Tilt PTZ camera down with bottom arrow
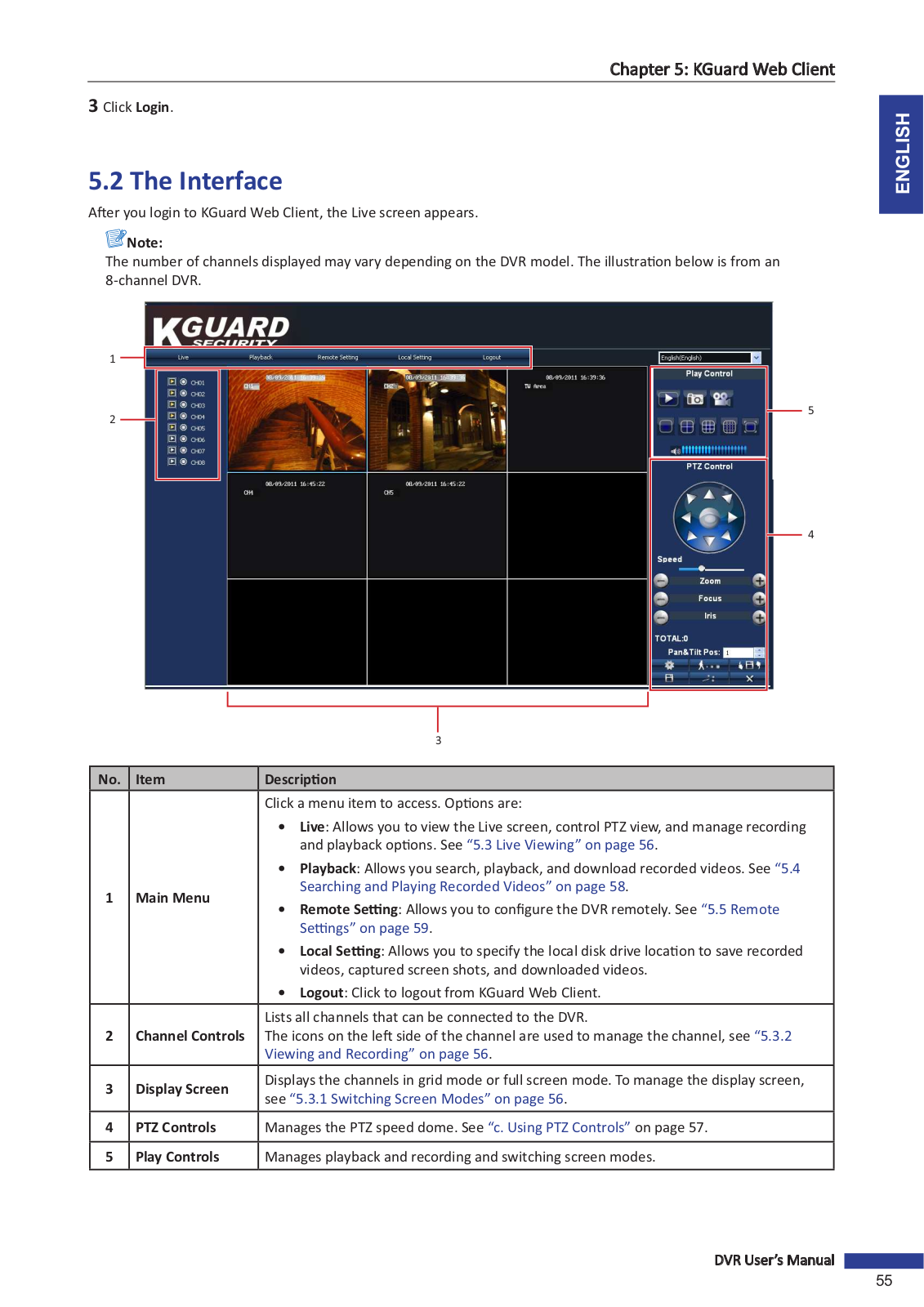This screenshot has height=1307, width=924. pyautogui.click(x=709, y=541)
